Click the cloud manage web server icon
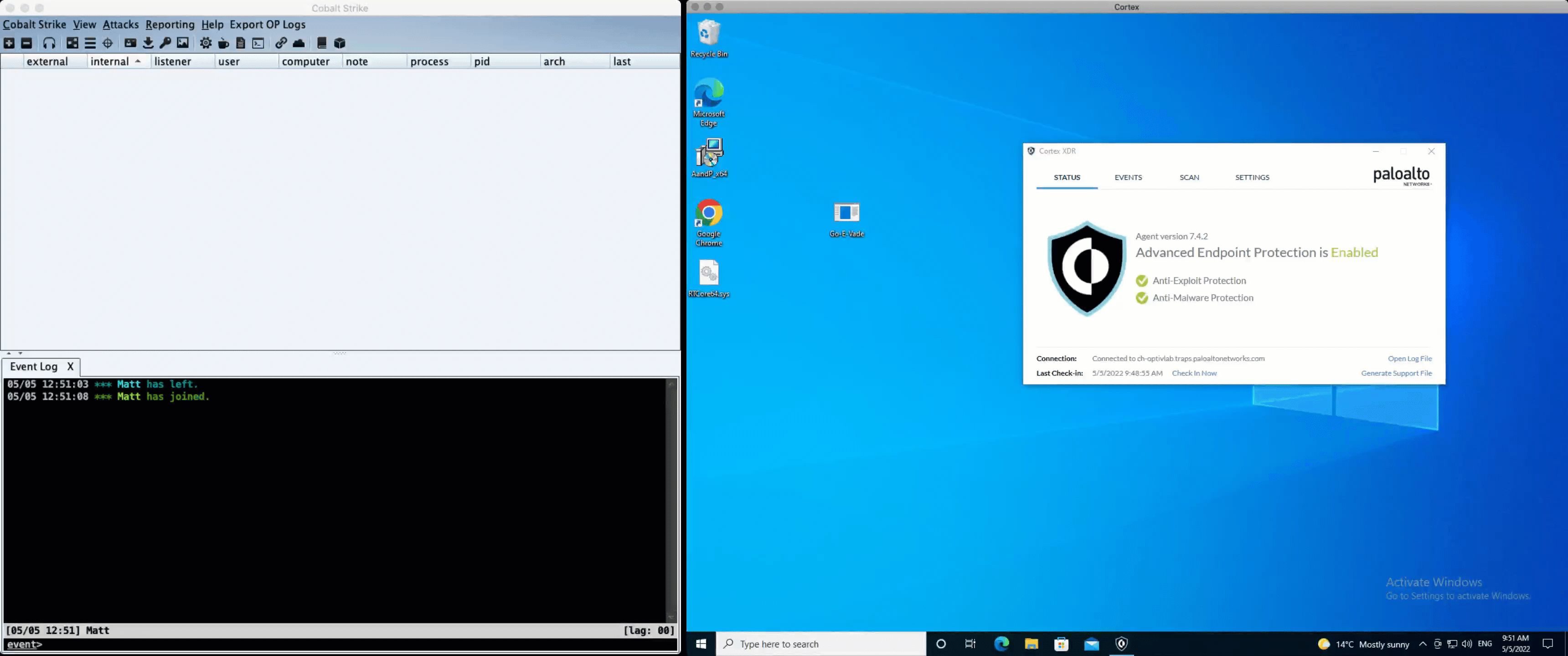Viewport: 1568px width, 656px height. [299, 43]
